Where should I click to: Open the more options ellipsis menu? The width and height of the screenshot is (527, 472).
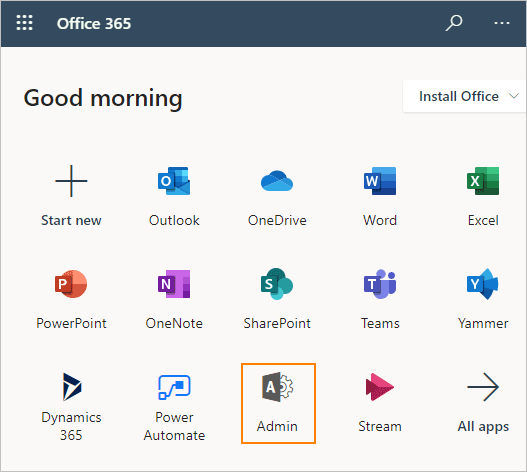pyautogui.click(x=501, y=23)
